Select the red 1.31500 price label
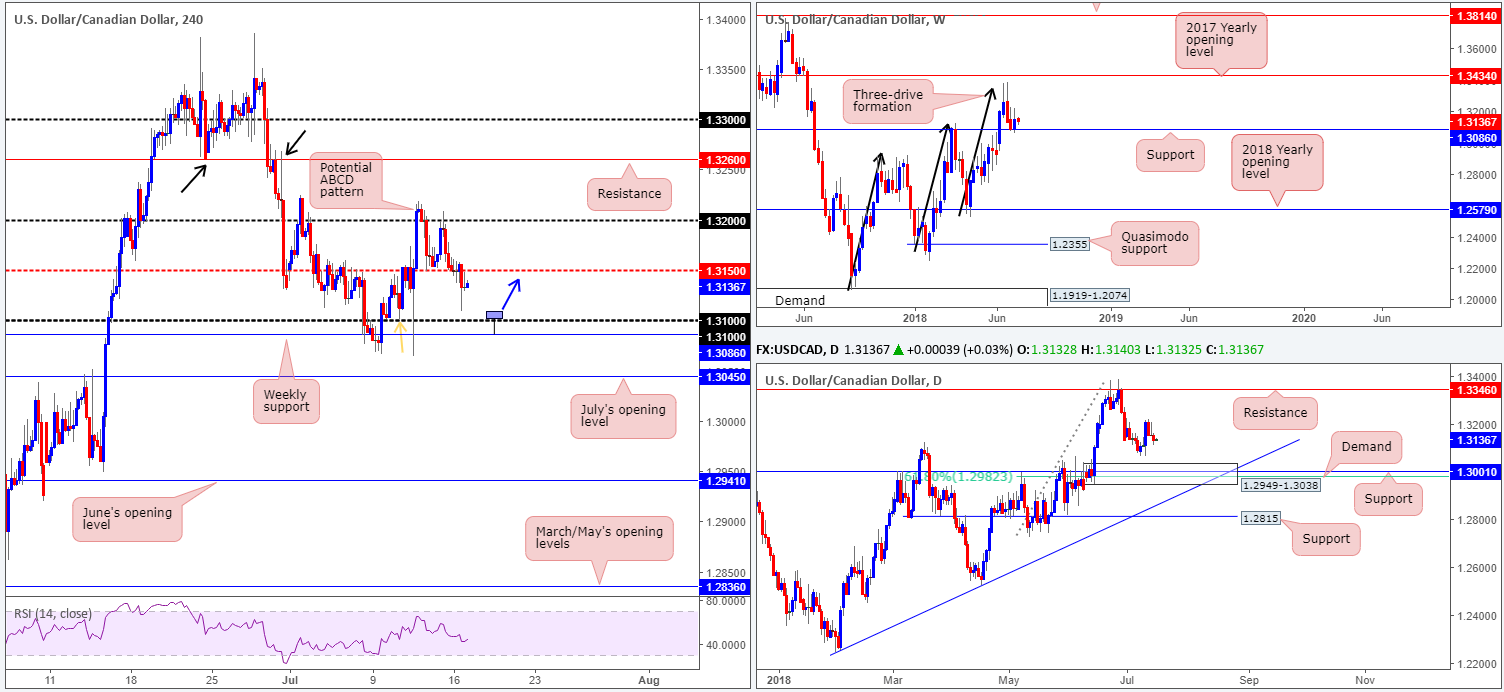 725,271
